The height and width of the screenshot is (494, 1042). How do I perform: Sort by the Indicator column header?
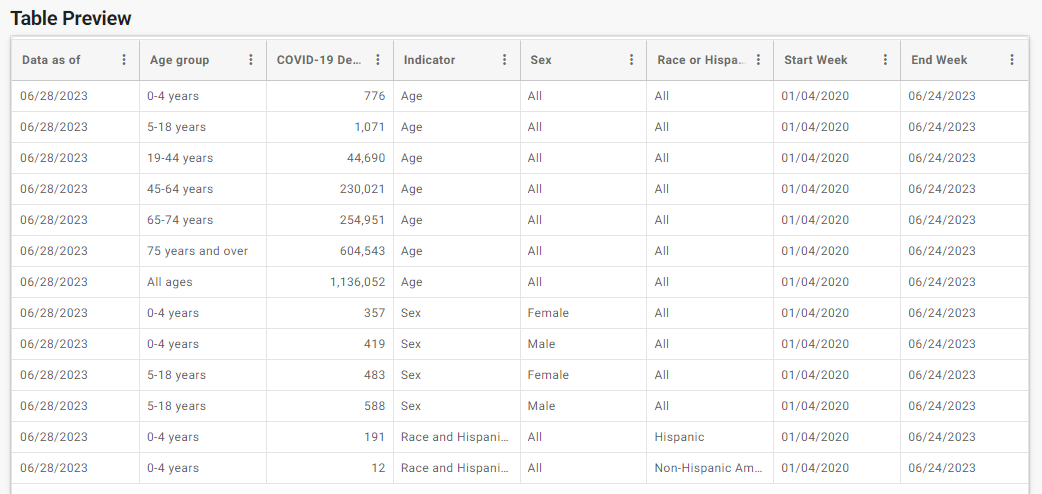[x=429, y=60]
